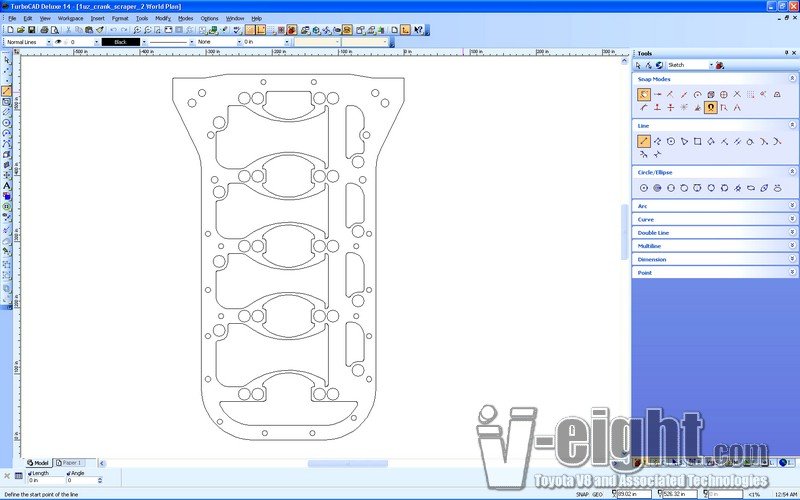Click the Open file folder icon

[x=21, y=30]
